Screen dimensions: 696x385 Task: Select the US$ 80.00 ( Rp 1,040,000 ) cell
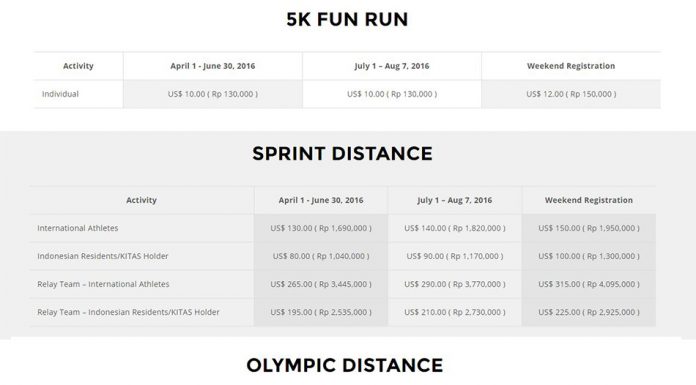[x=321, y=256]
